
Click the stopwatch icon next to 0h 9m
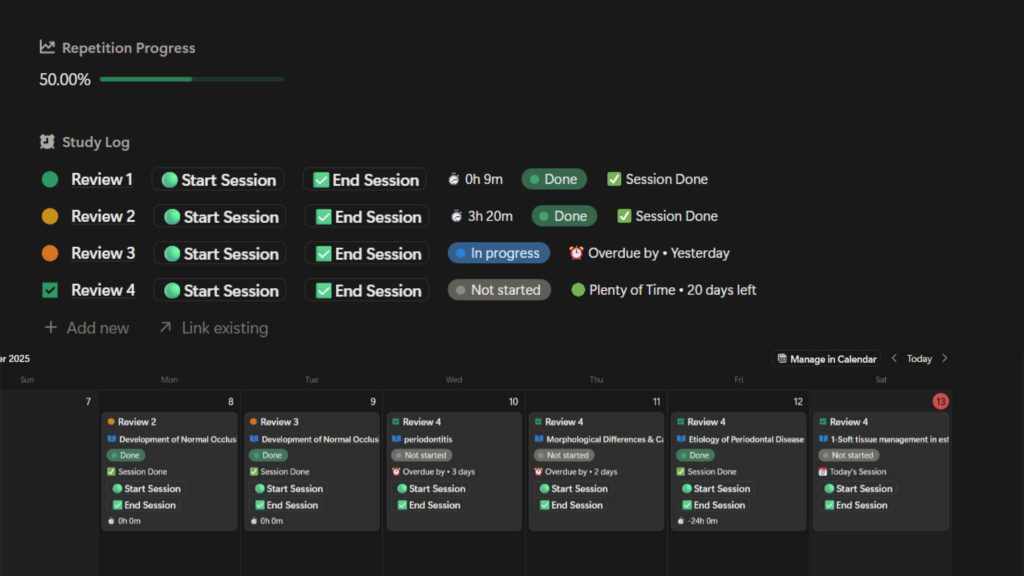(x=454, y=180)
